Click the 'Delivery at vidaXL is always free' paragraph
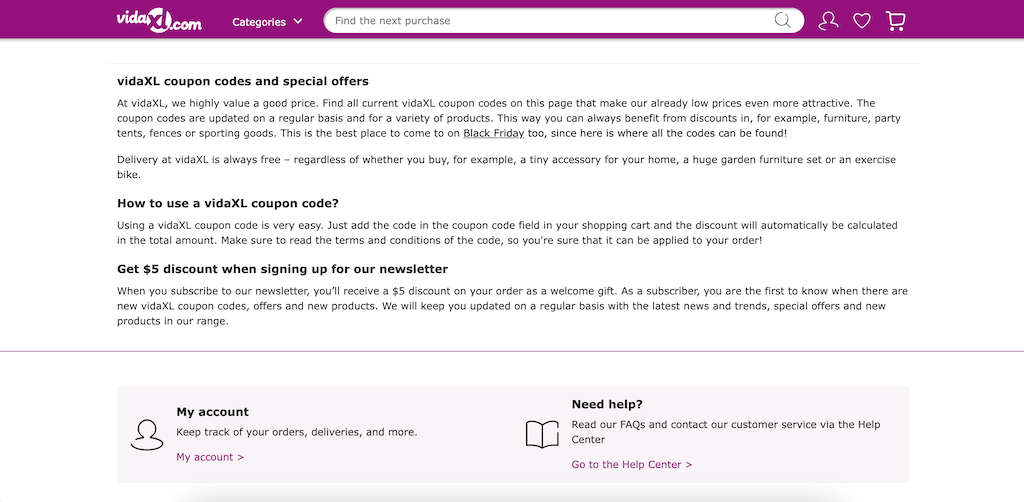 506,167
